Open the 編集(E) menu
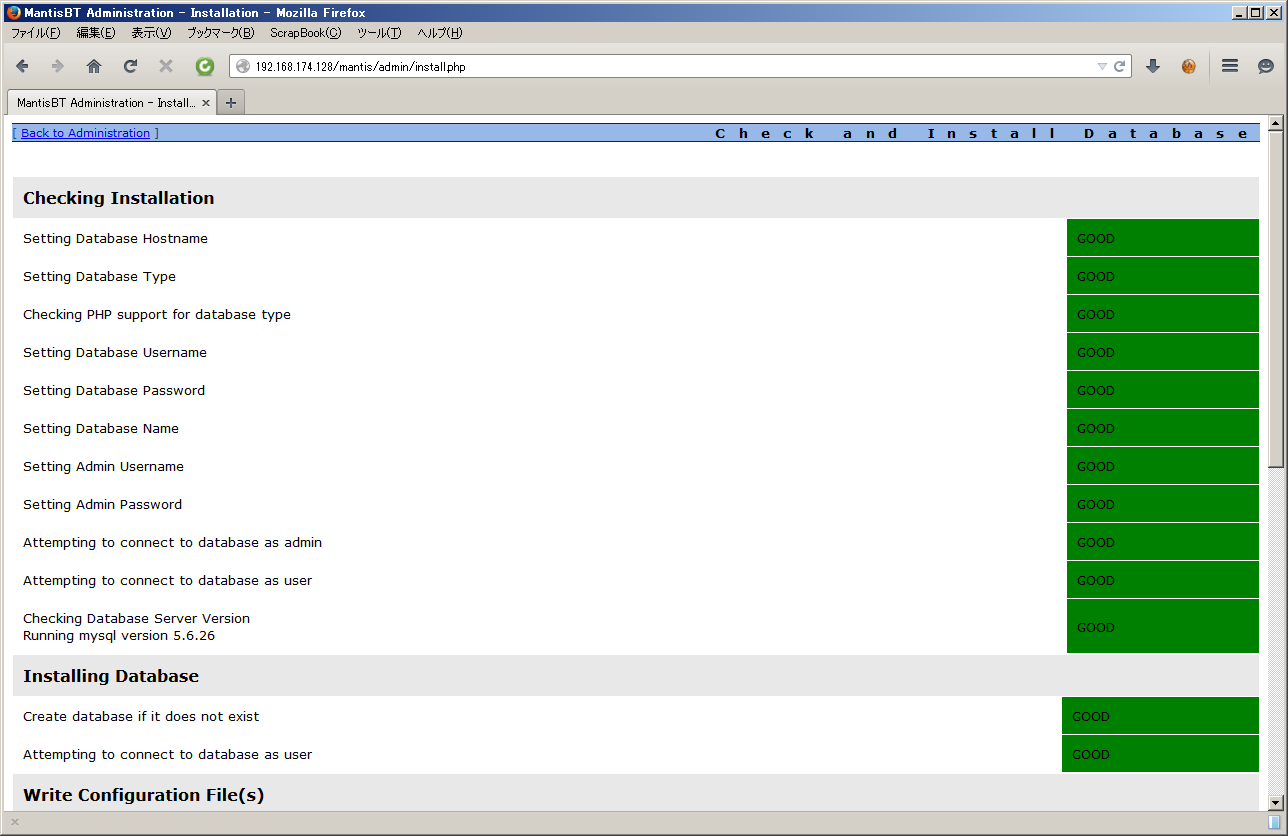Image resolution: width=1288 pixels, height=836 pixels. click(x=96, y=33)
